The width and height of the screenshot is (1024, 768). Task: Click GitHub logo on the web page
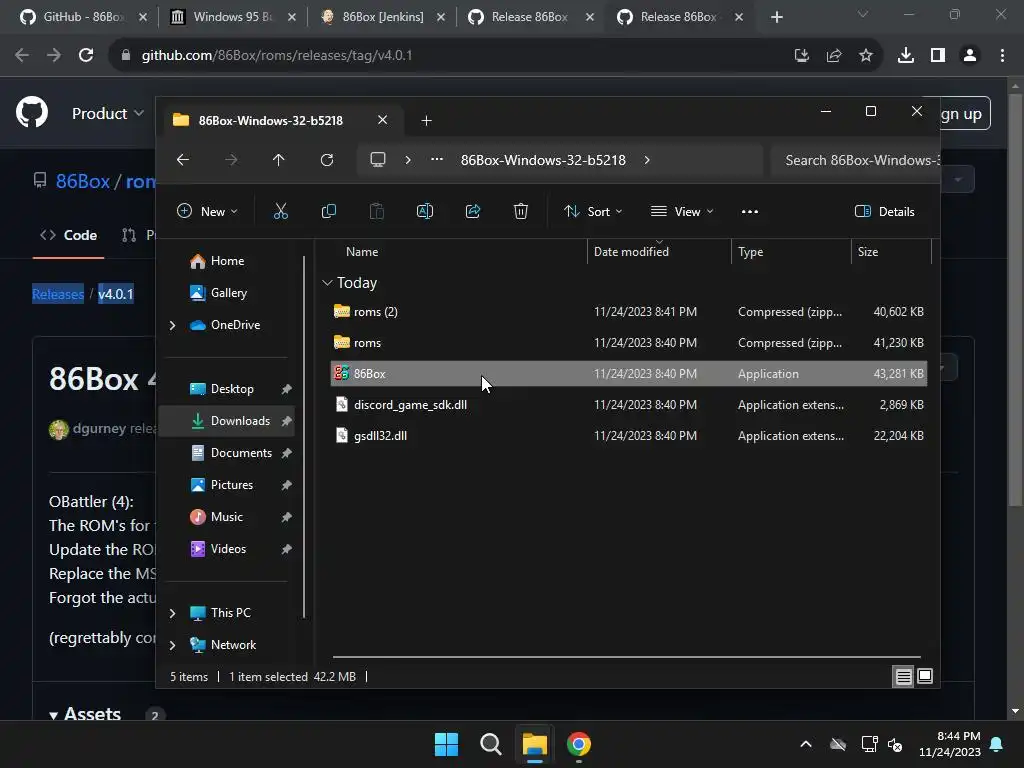coord(32,112)
